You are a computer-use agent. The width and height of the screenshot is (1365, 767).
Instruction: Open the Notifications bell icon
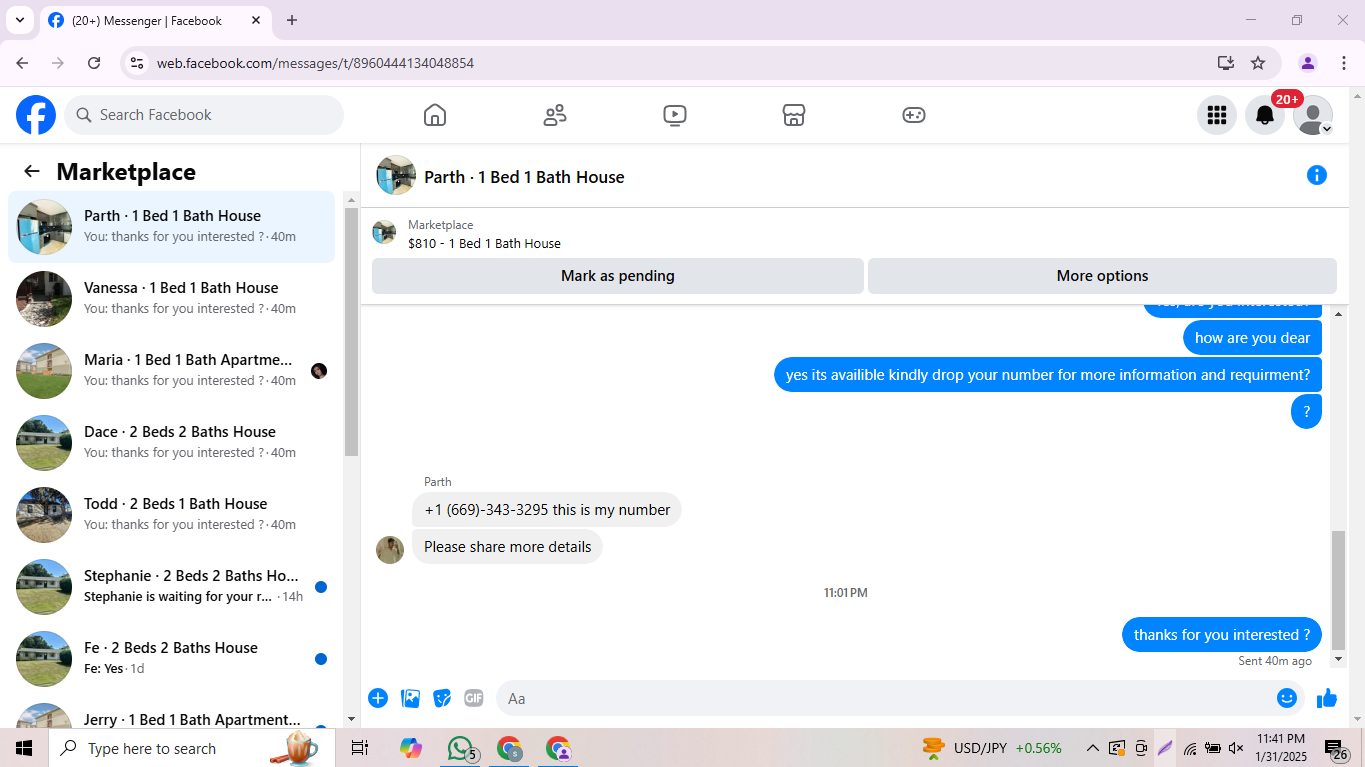click(1265, 115)
